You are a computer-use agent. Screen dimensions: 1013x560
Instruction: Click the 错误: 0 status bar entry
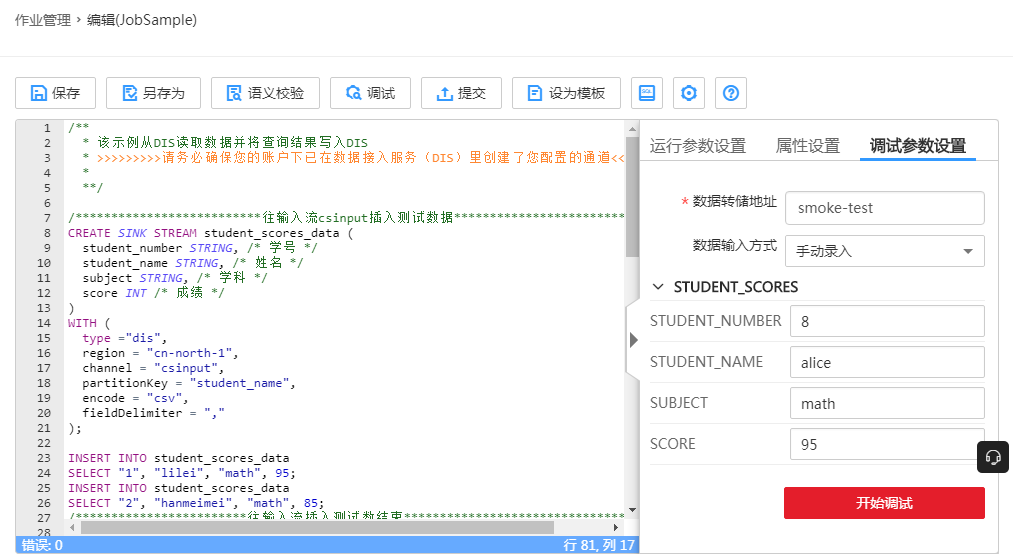point(42,545)
